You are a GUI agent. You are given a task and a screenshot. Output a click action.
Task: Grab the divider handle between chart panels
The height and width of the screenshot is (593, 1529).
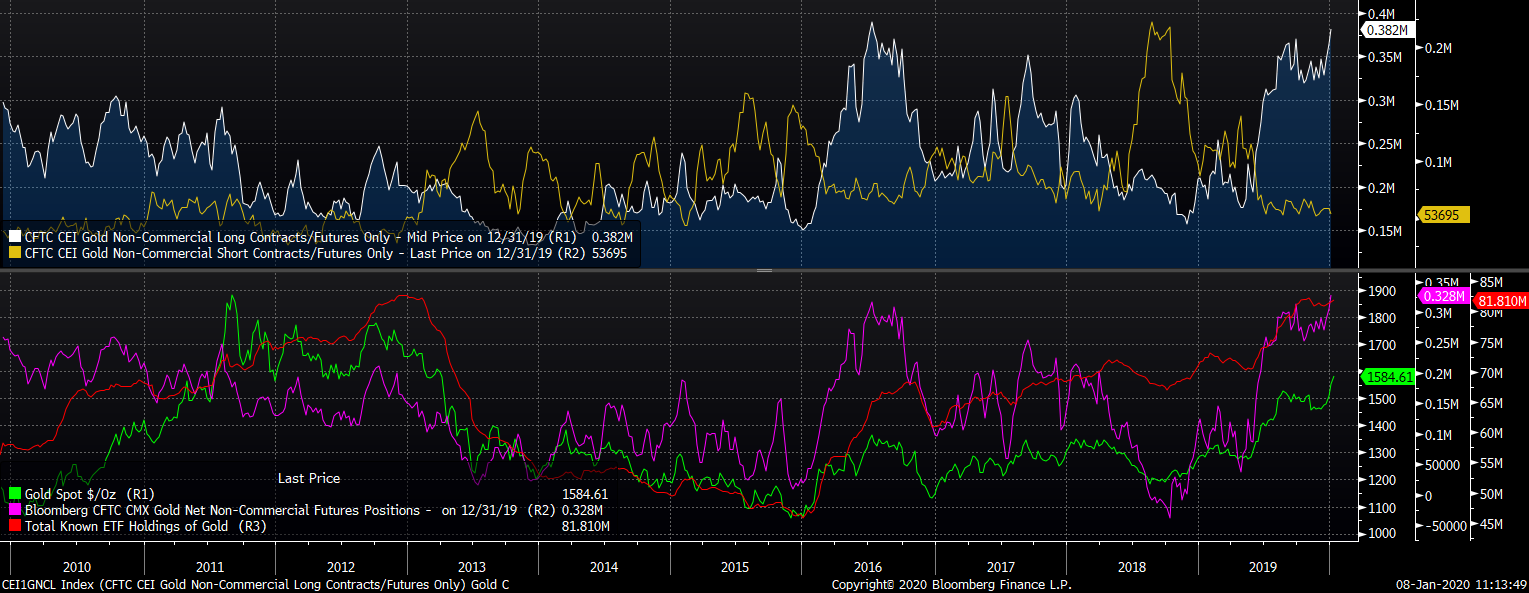pyautogui.click(x=764, y=271)
